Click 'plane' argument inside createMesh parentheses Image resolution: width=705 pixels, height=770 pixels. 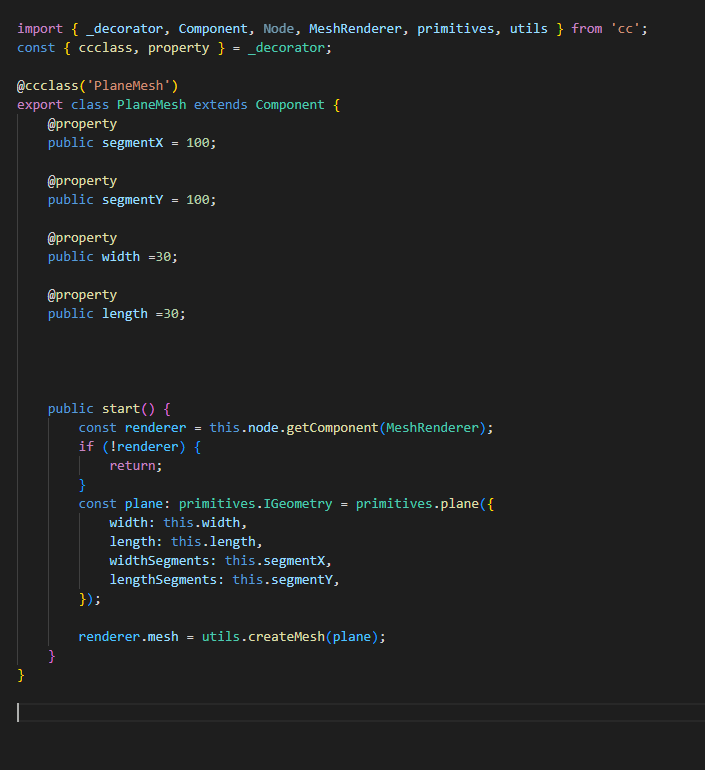(352, 637)
